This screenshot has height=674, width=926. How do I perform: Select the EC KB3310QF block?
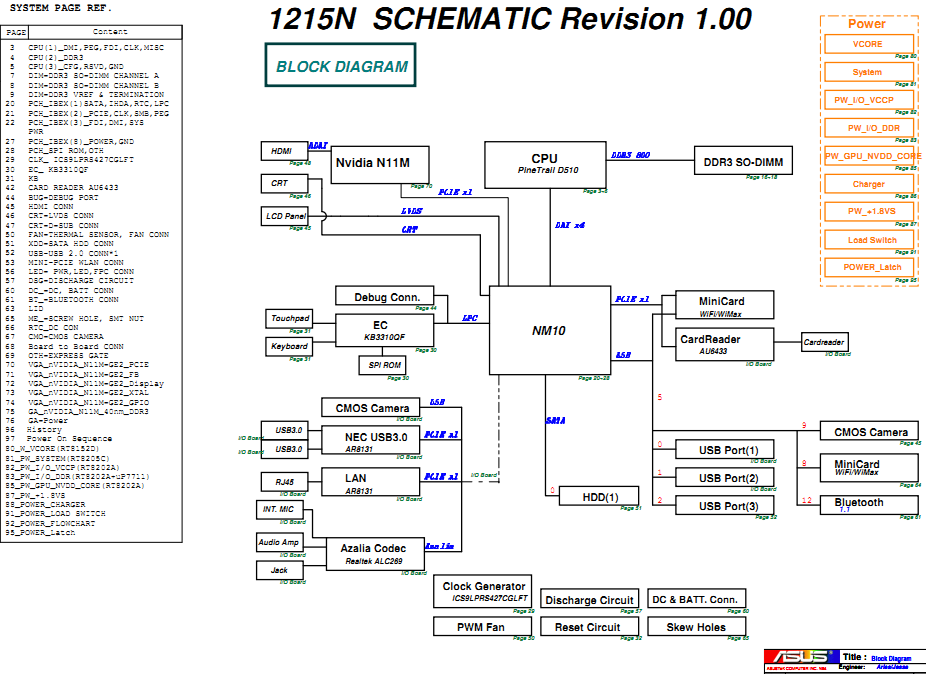(384, 330)
